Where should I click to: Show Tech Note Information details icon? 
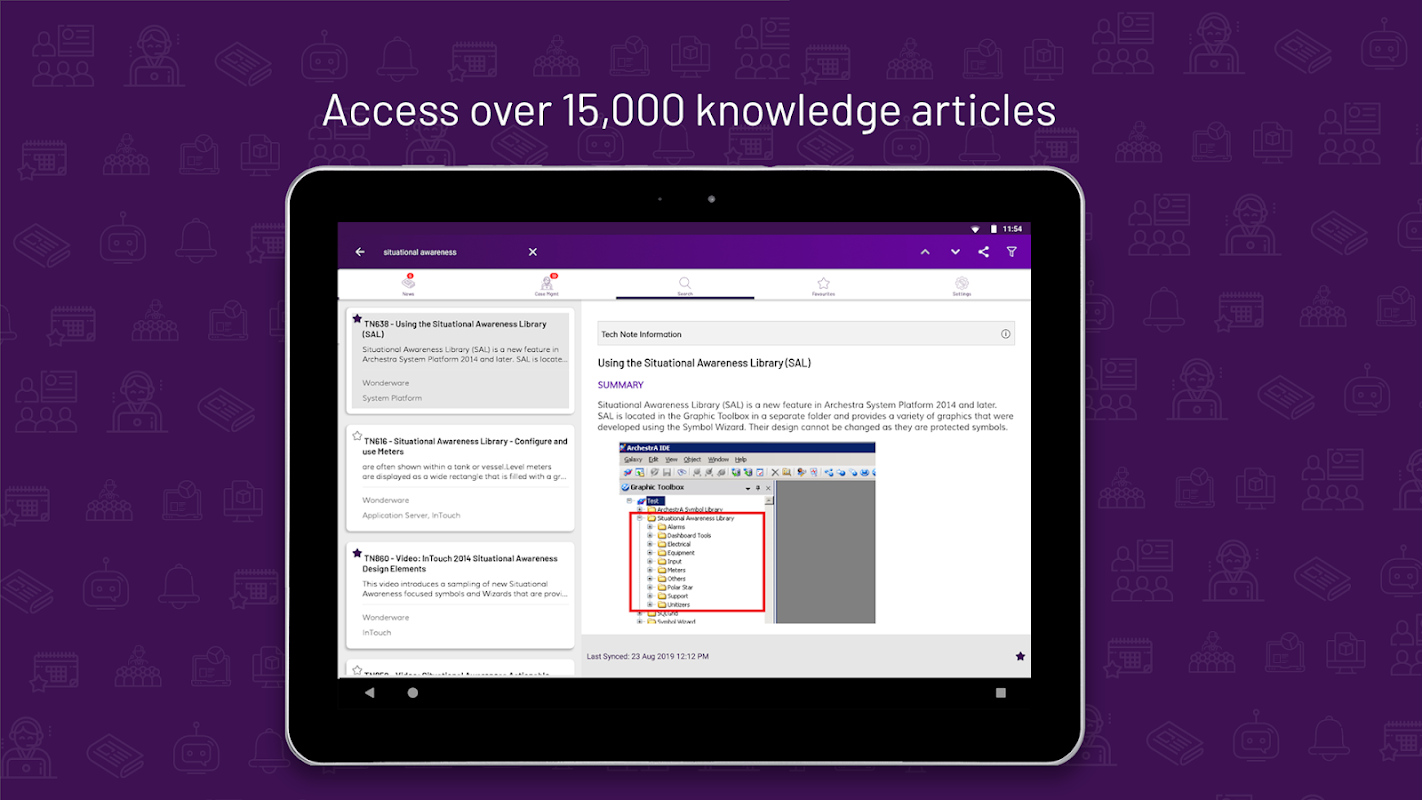[1005, 334]
